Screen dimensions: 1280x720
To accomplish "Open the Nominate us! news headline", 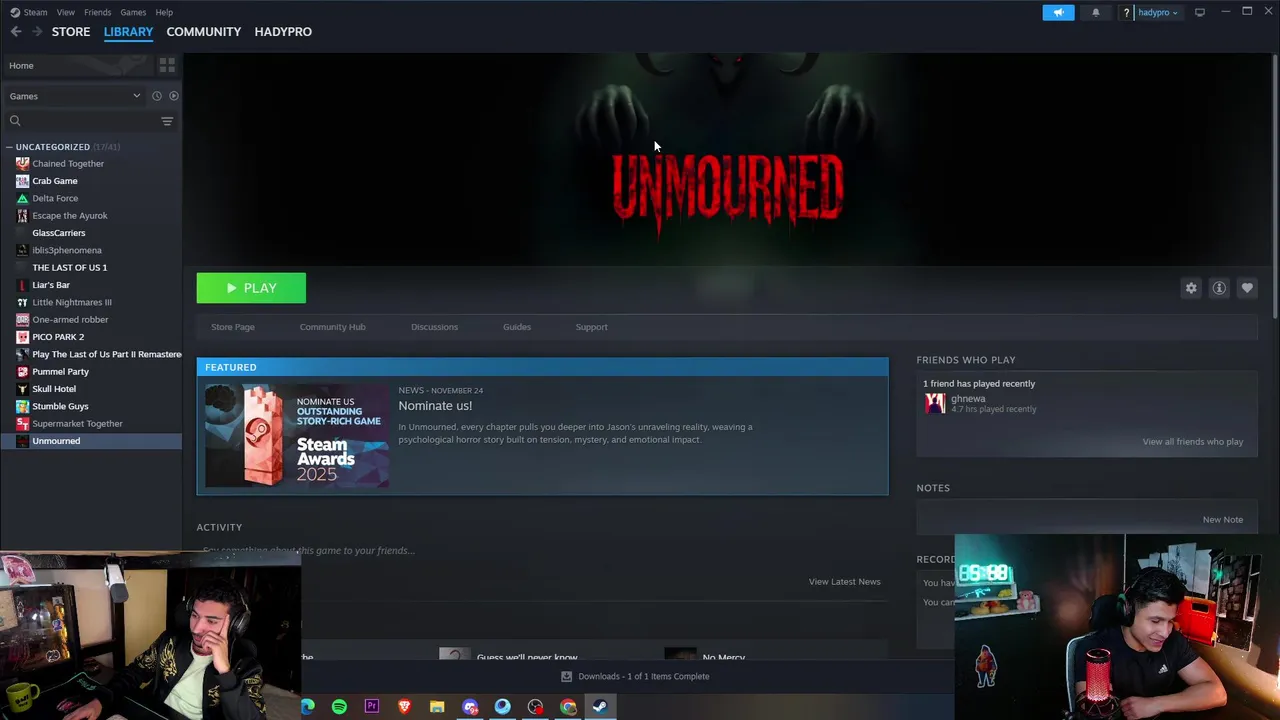I will point(435,406).
